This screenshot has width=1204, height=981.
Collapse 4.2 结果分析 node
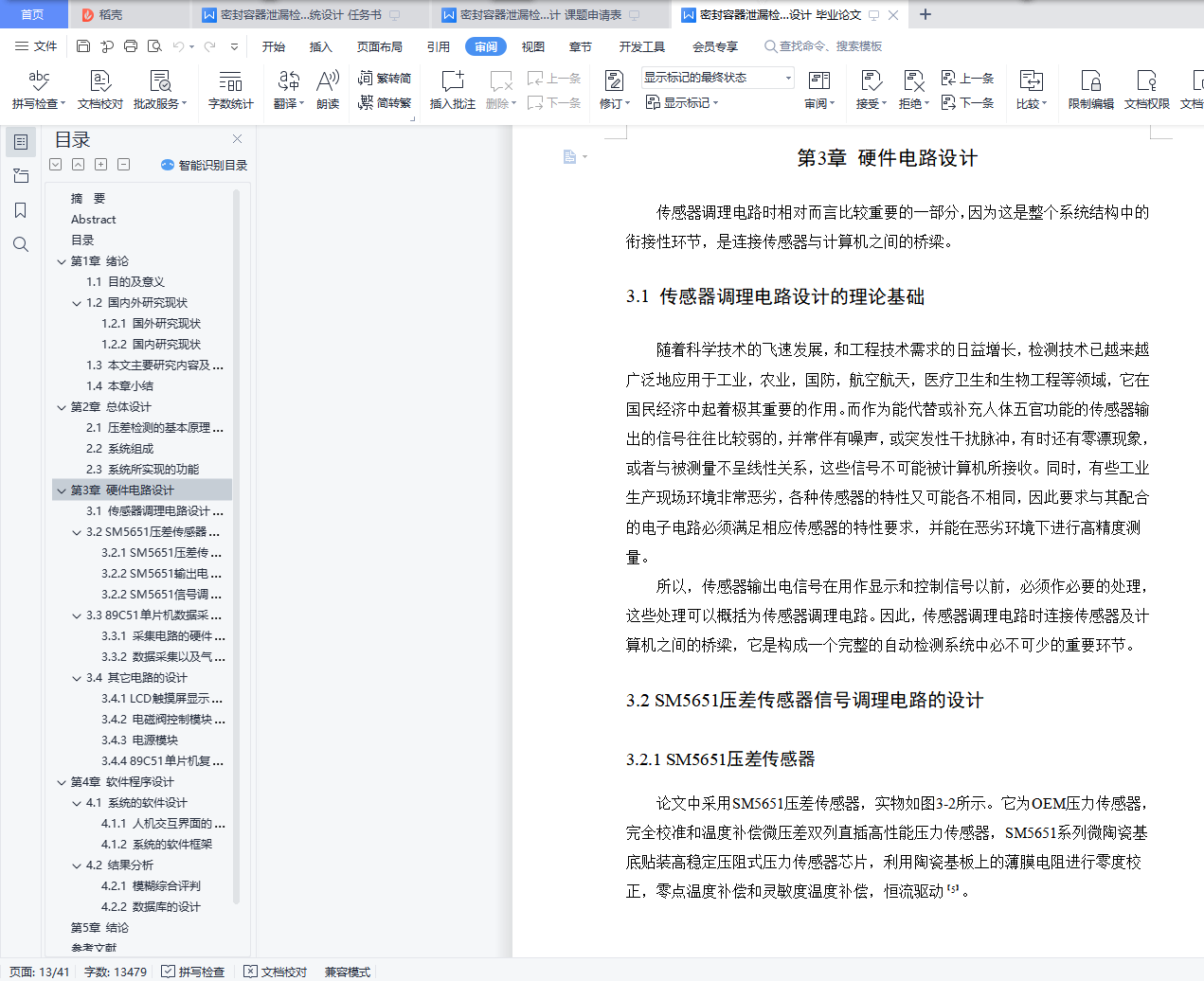tap(78, 865)
